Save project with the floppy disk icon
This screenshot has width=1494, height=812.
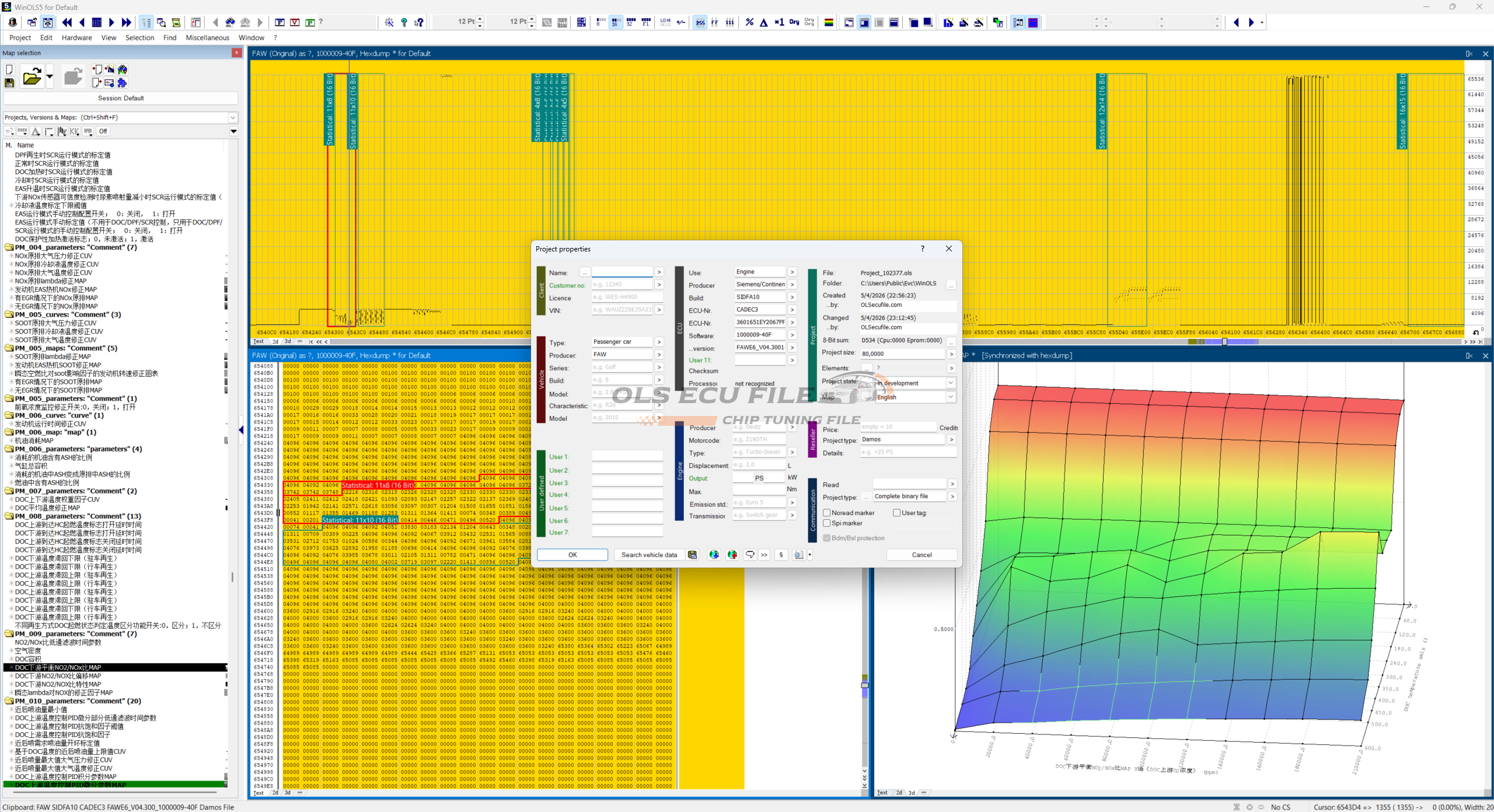9,83
